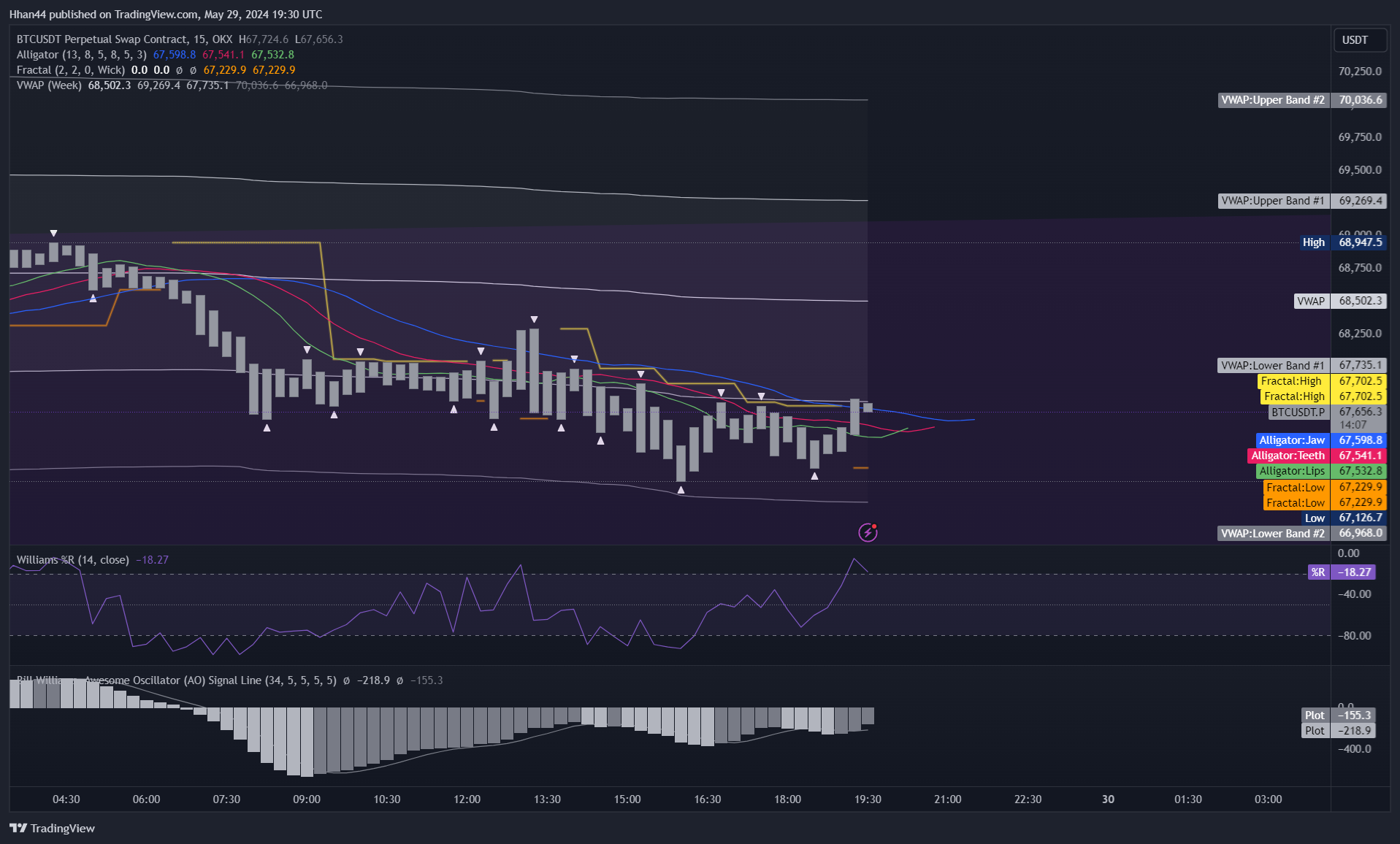Click the 09:00 time axis label
1400x844 pixels.
point(307,799)
